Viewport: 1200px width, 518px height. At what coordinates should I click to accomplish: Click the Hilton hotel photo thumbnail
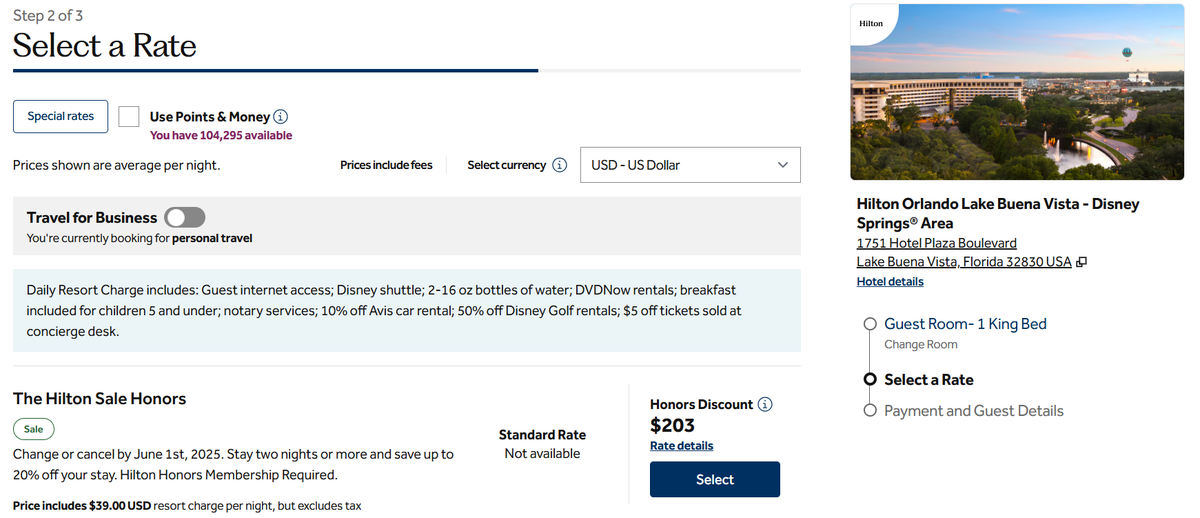coord(1017,92)
